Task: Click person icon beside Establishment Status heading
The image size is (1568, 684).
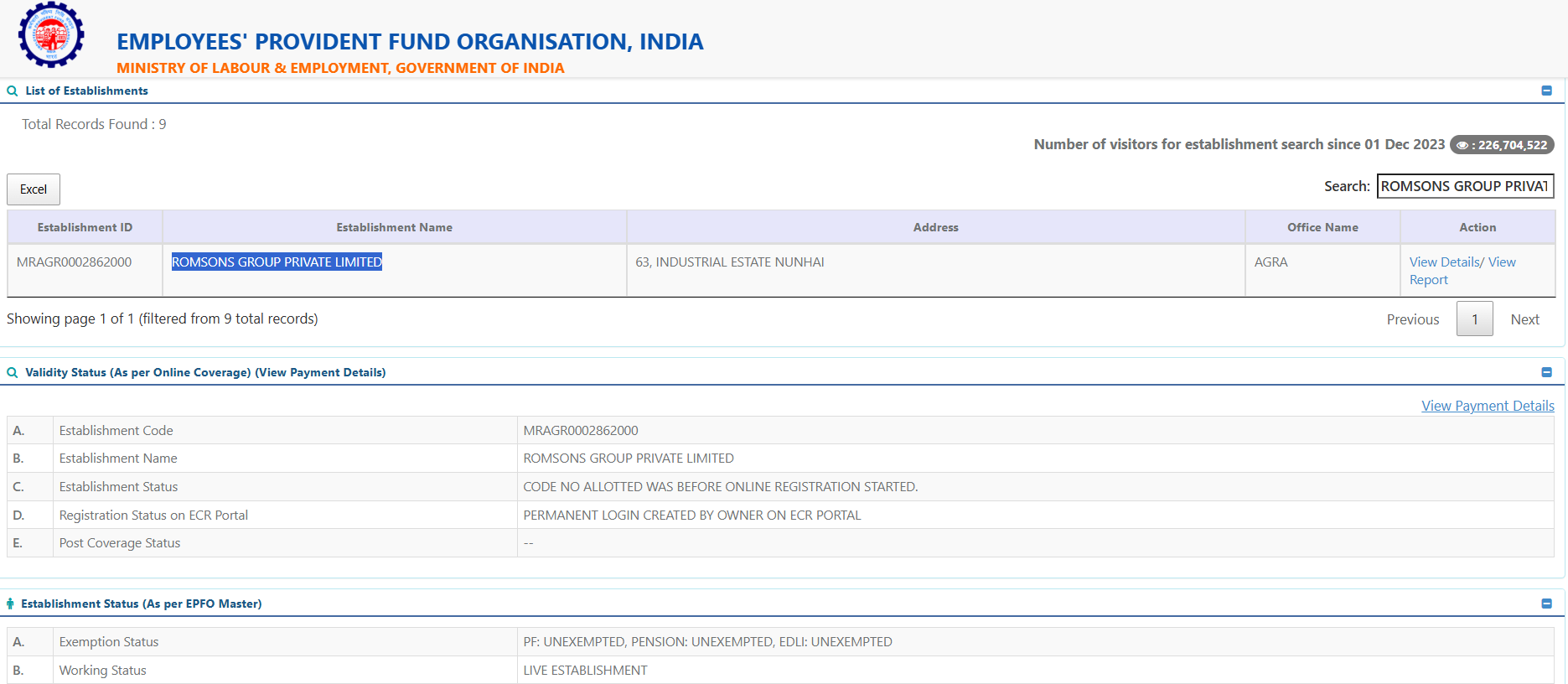Action: pyautogui.click(x=10, y=604)
